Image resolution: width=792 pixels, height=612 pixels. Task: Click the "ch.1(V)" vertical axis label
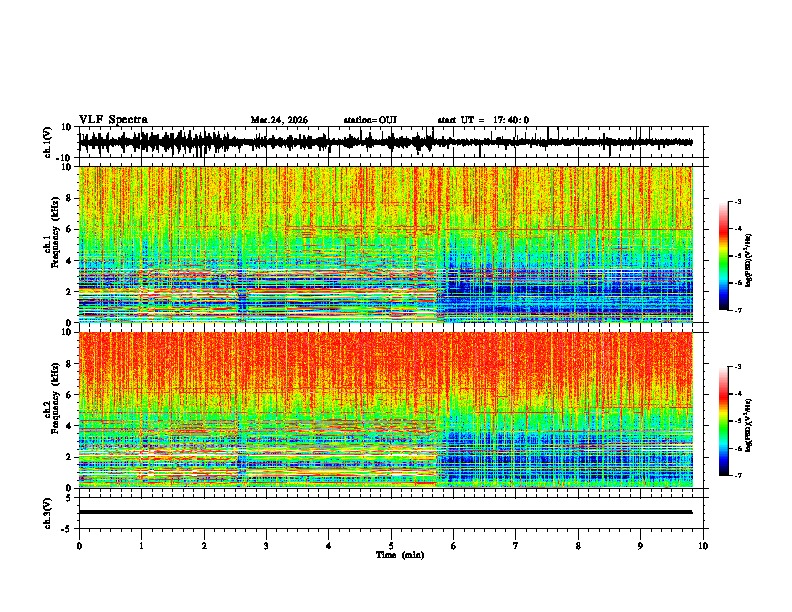[49, 142]
